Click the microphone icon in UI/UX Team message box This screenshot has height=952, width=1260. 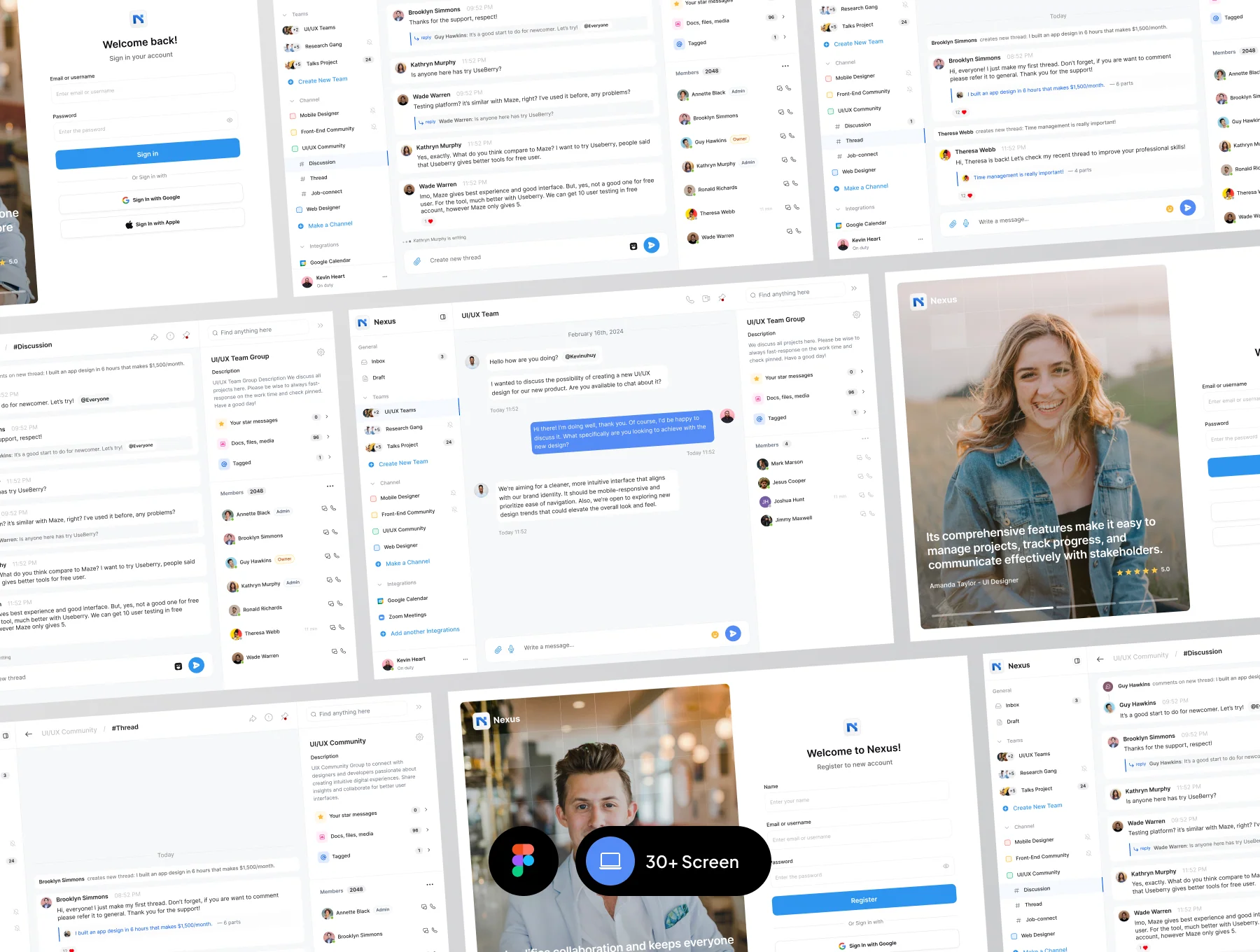point(511,649)
